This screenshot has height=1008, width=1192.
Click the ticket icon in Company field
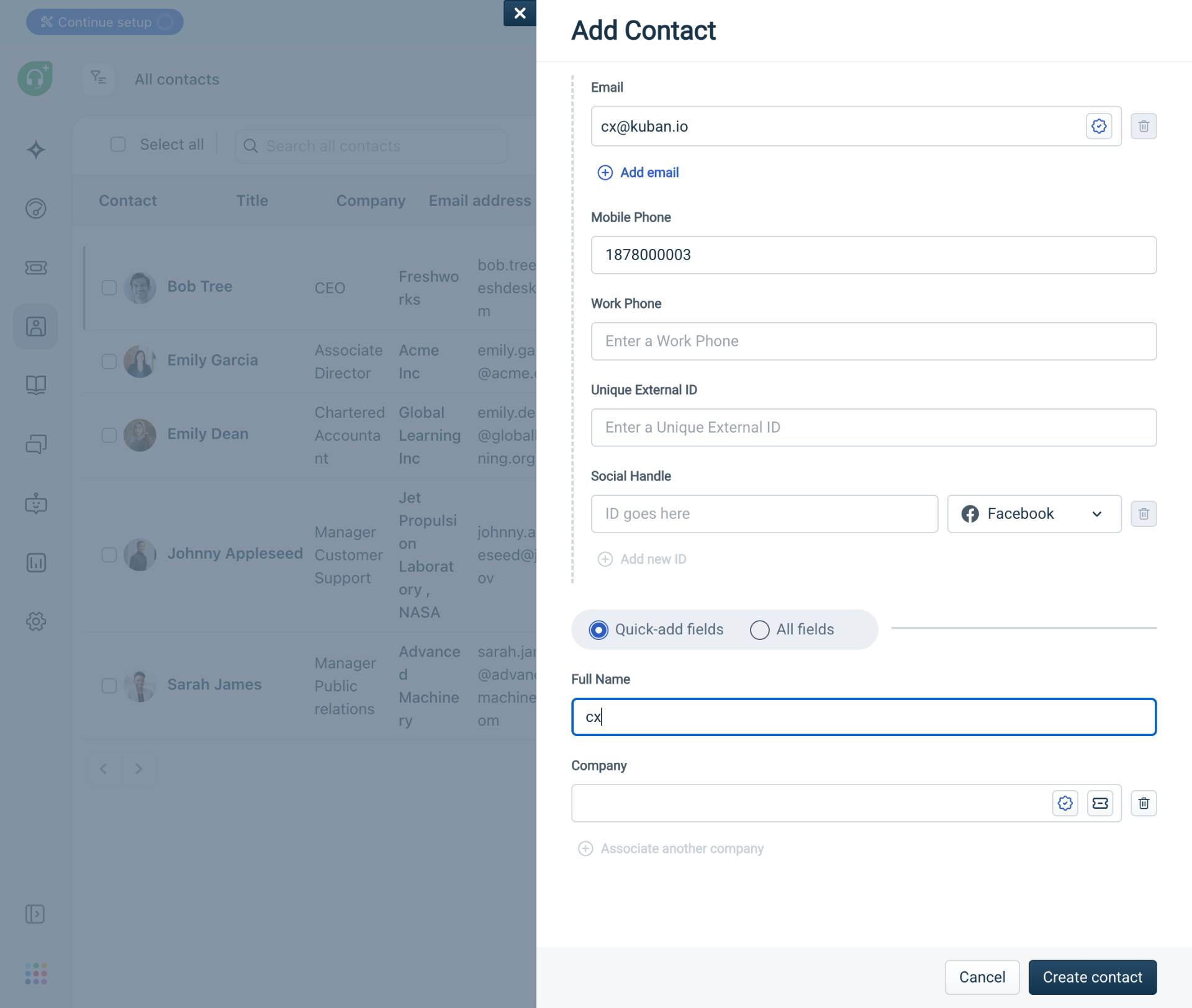(x=1100, y=803)
